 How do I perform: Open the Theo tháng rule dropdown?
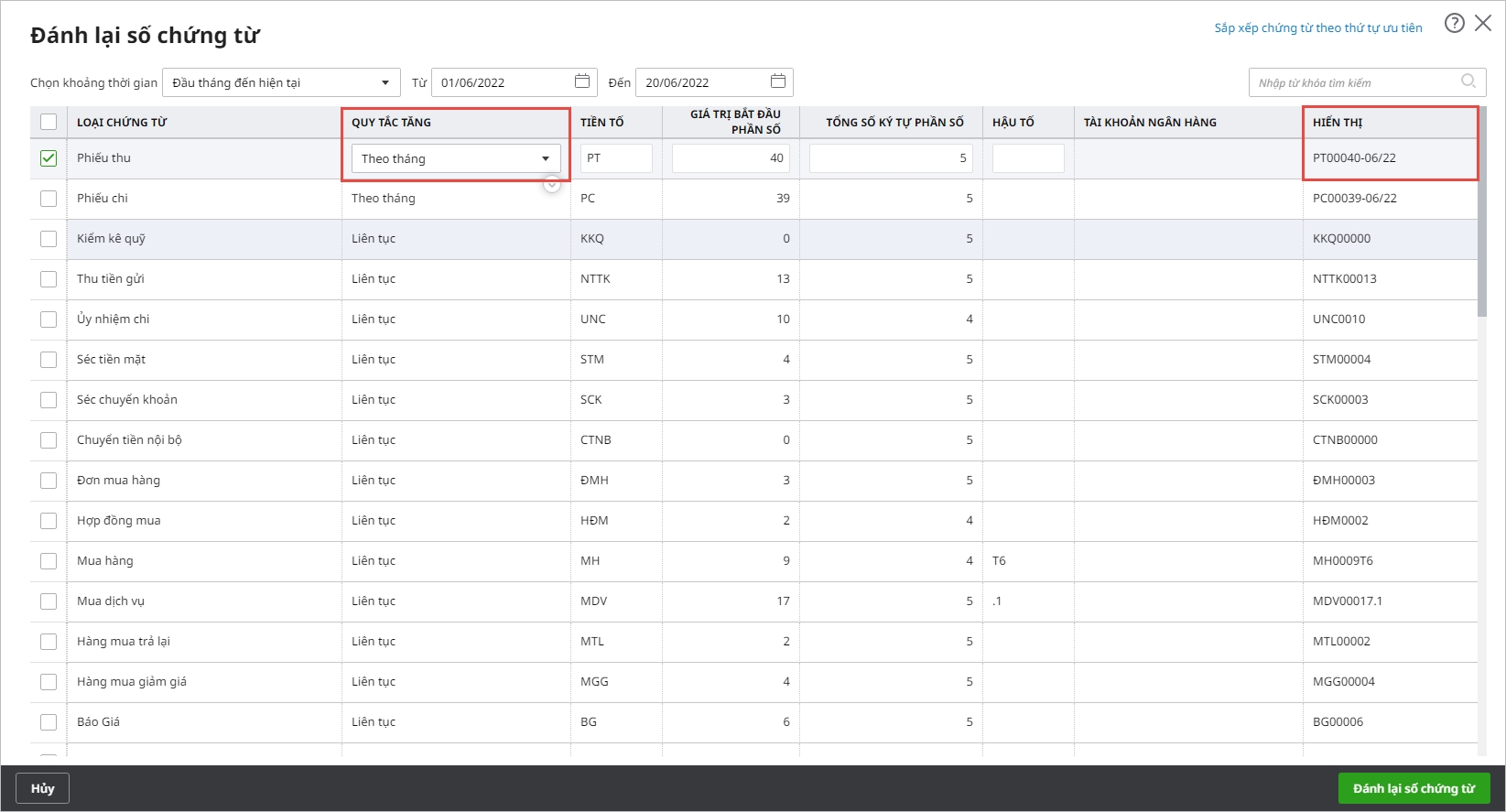(455, 158)
